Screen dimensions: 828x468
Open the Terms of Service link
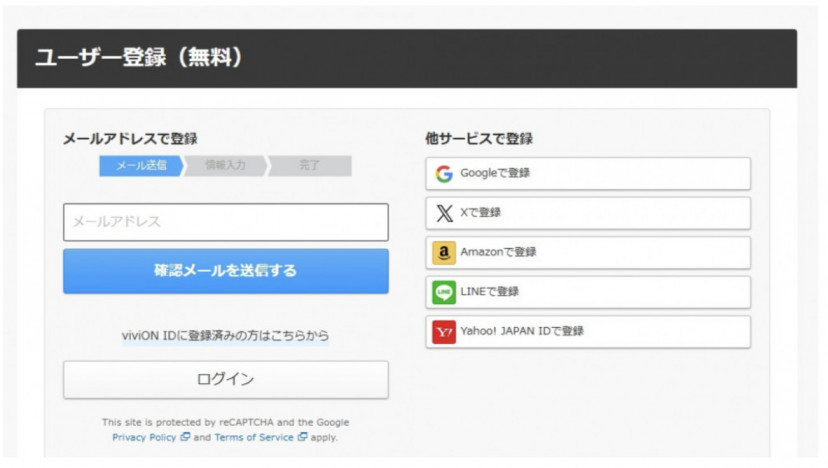pyautogui.click(x=254, y=437)
